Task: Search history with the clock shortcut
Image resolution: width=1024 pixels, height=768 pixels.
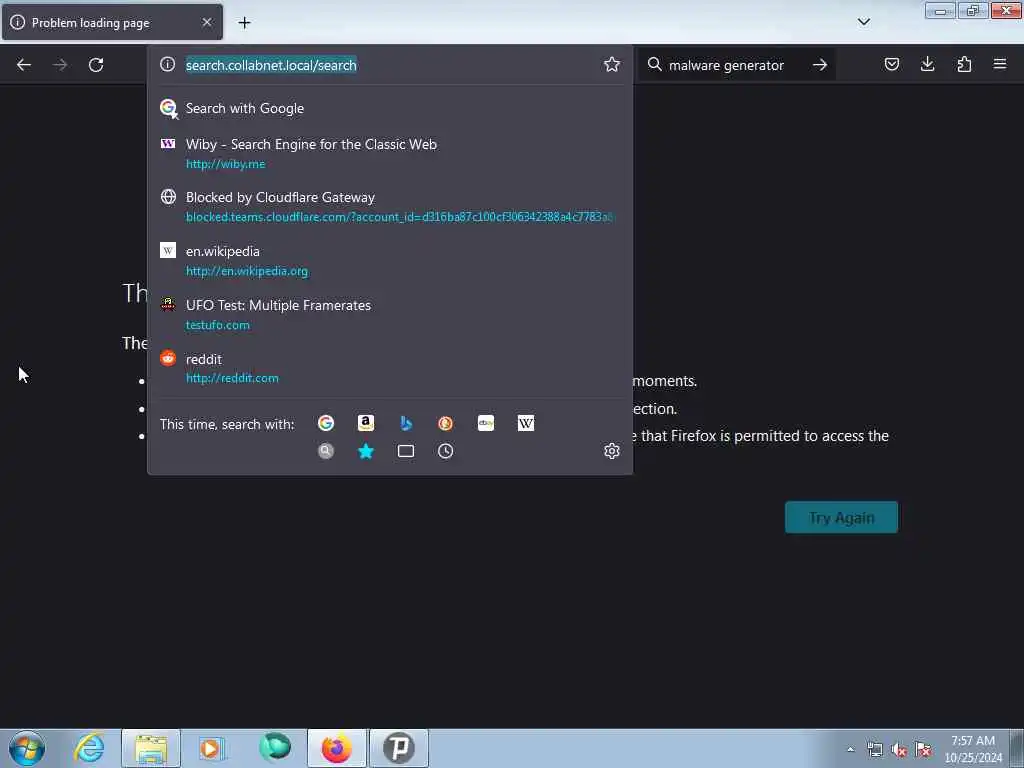Action: (x=445, y=451)
